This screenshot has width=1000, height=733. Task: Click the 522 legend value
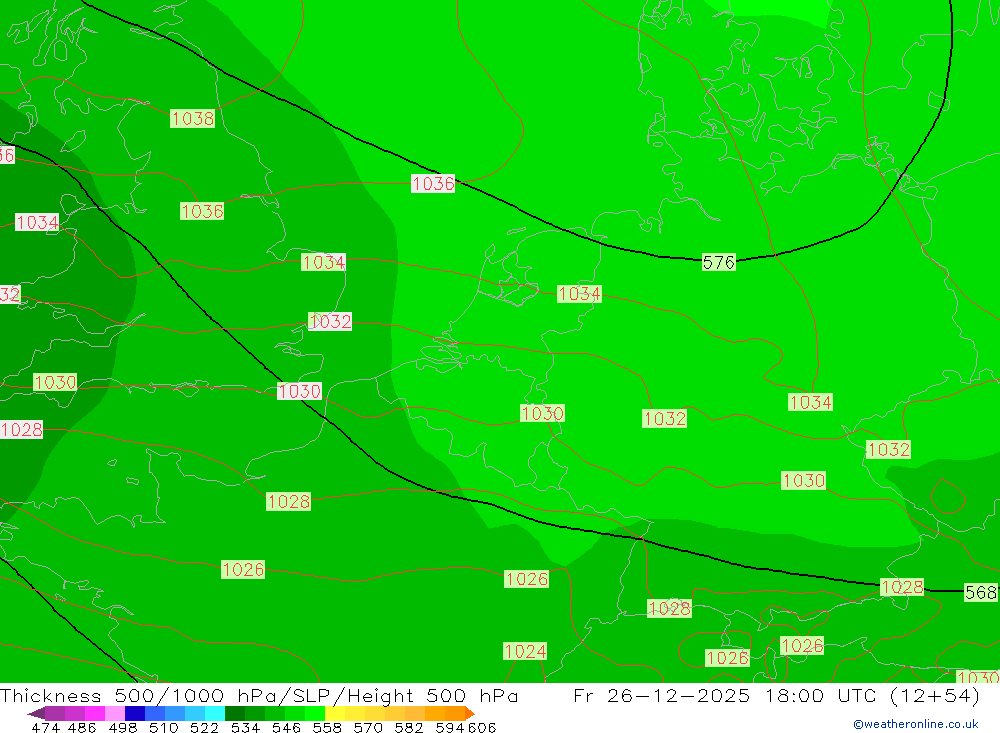point(204,727)
